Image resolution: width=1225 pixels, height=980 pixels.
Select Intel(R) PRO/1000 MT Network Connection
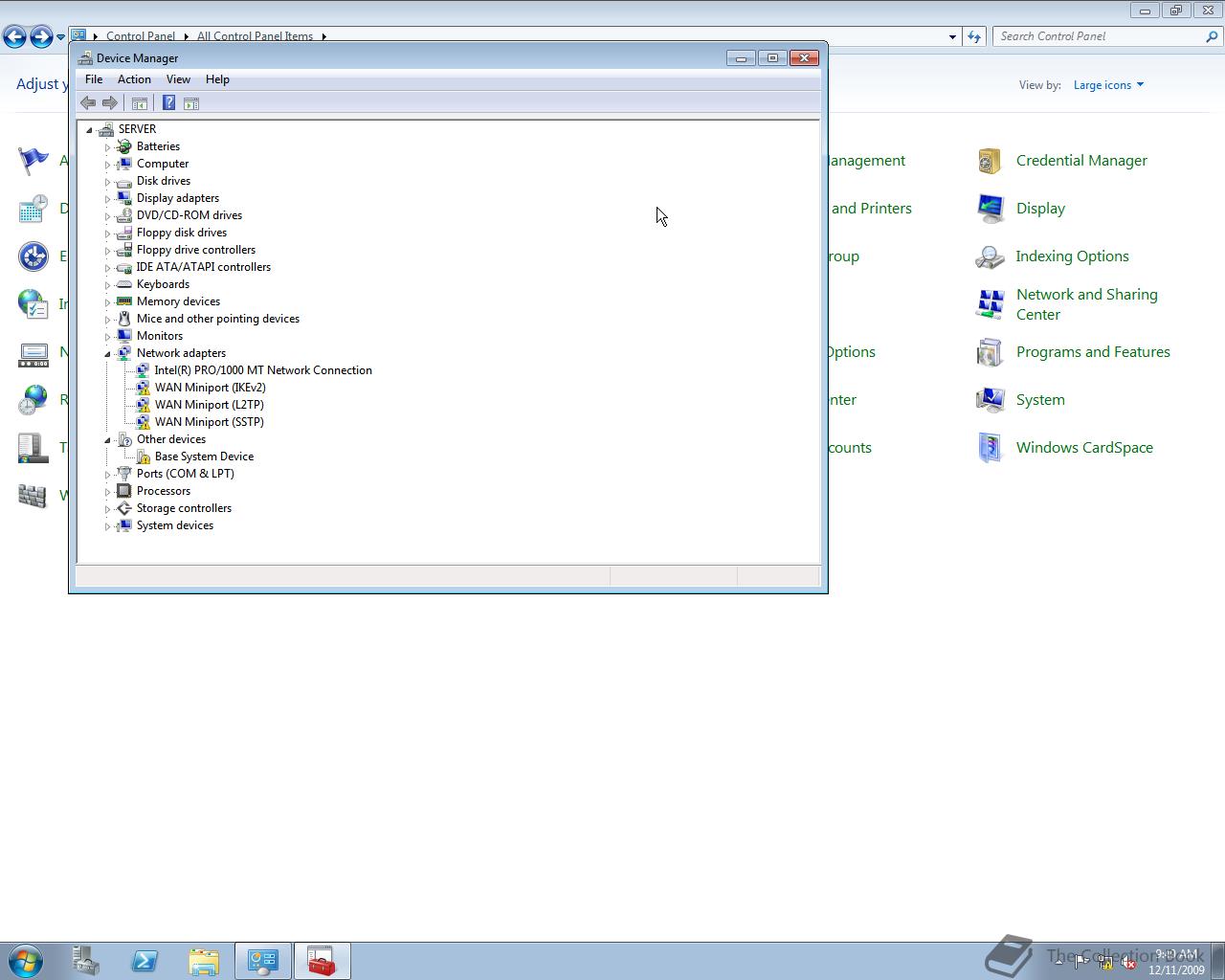coord(263,370)
